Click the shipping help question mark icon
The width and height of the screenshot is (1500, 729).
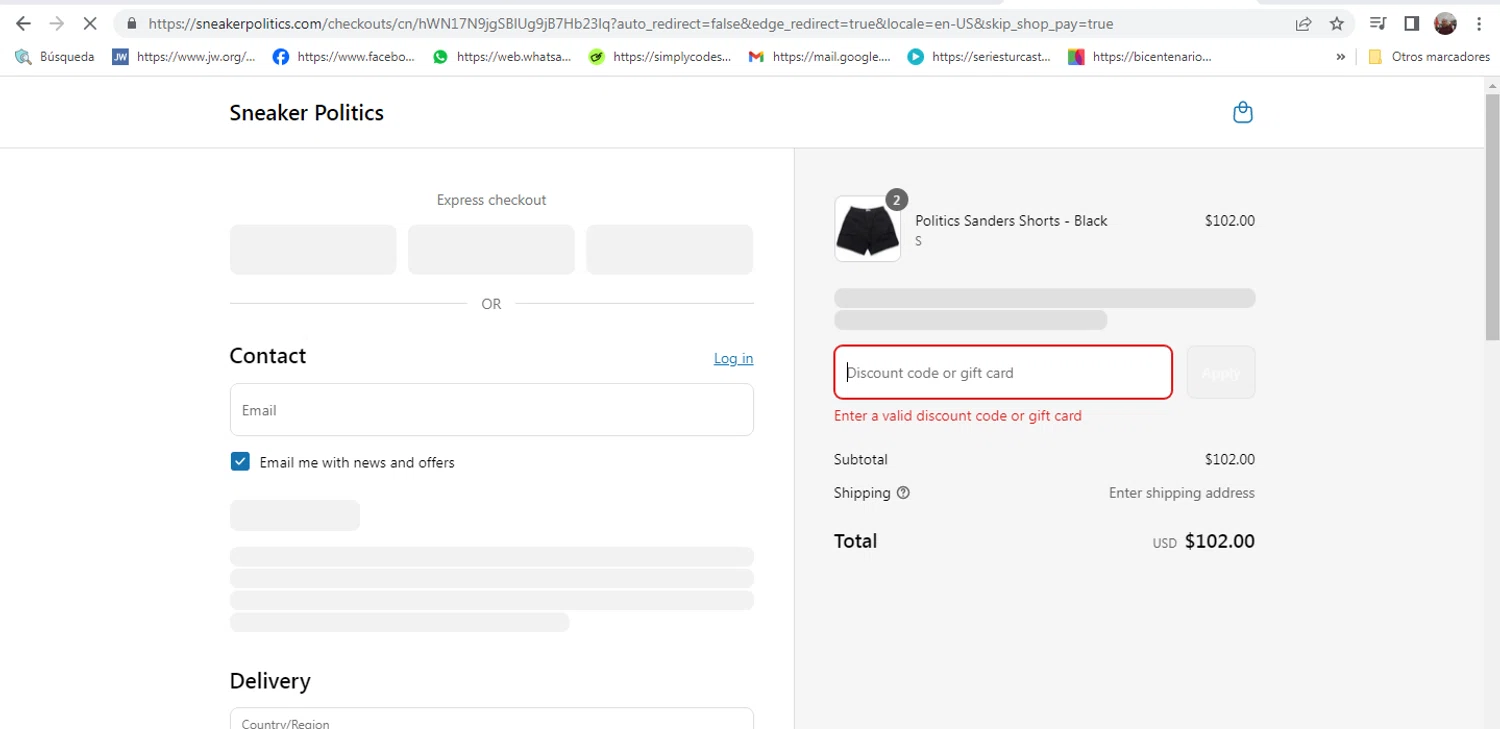(x=903, y=493)
